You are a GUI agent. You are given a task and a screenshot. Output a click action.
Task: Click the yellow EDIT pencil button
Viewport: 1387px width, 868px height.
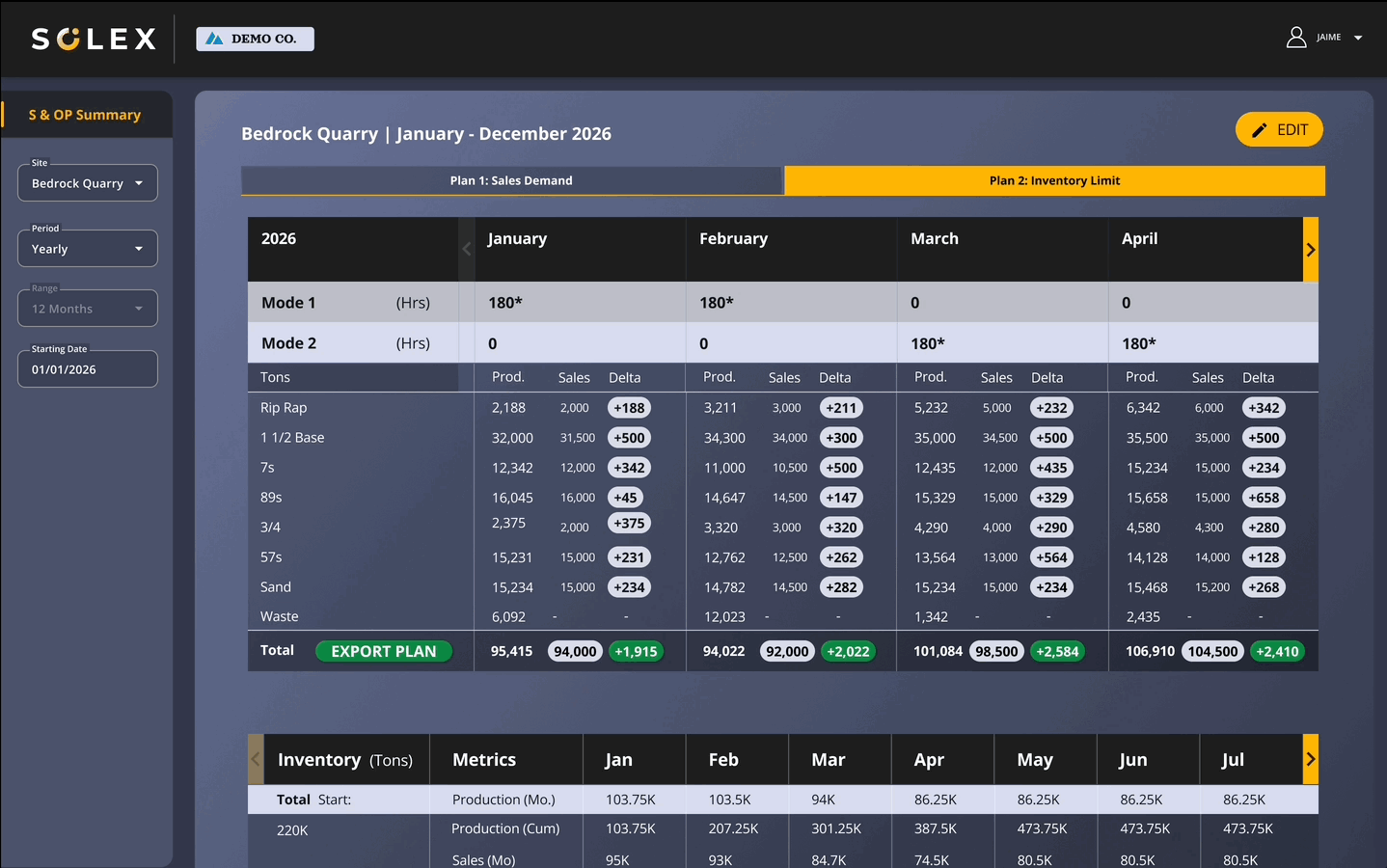(1278, 130)
